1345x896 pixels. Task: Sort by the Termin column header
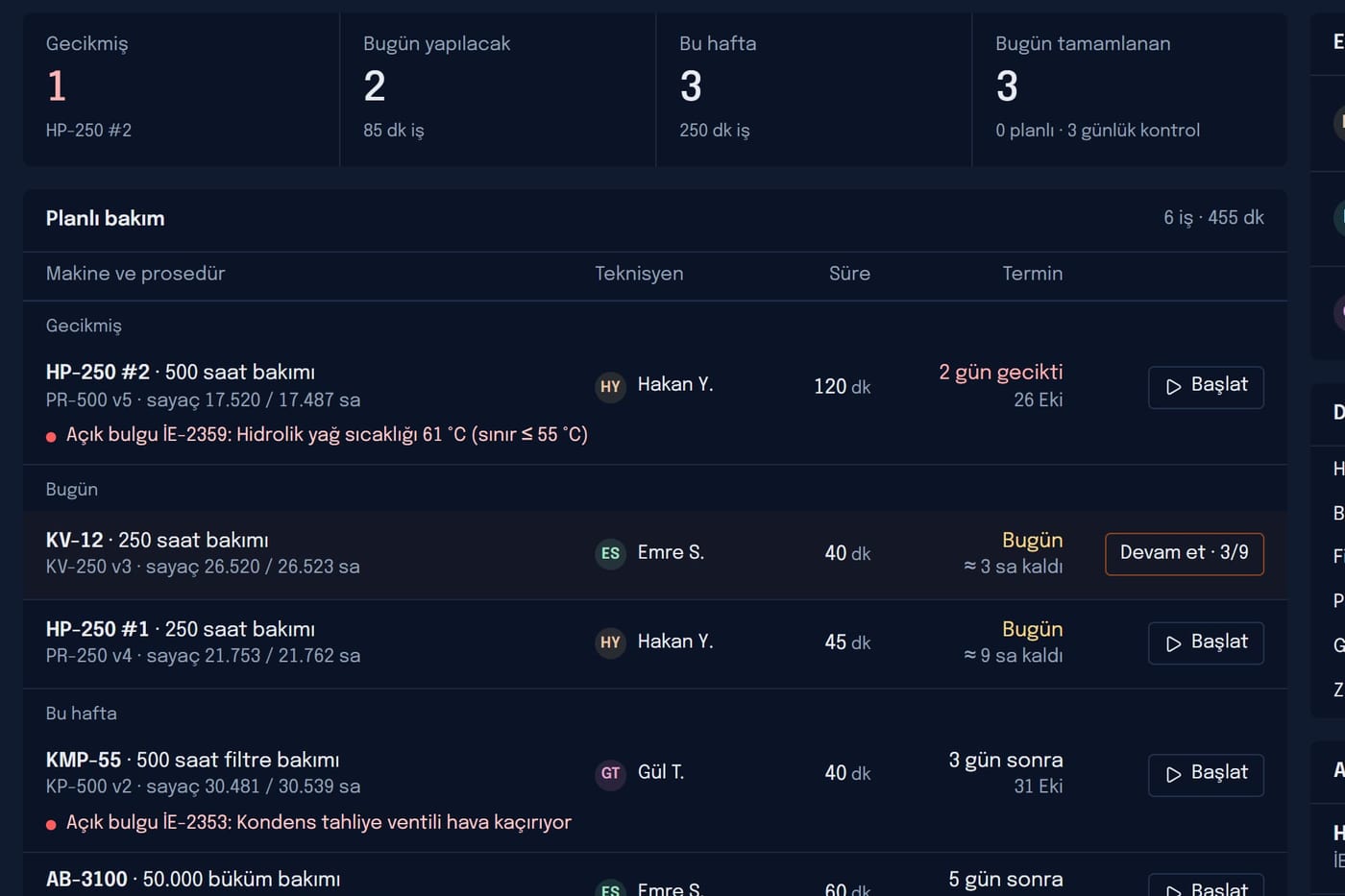pyautogui.click(x=1032, y=274)
